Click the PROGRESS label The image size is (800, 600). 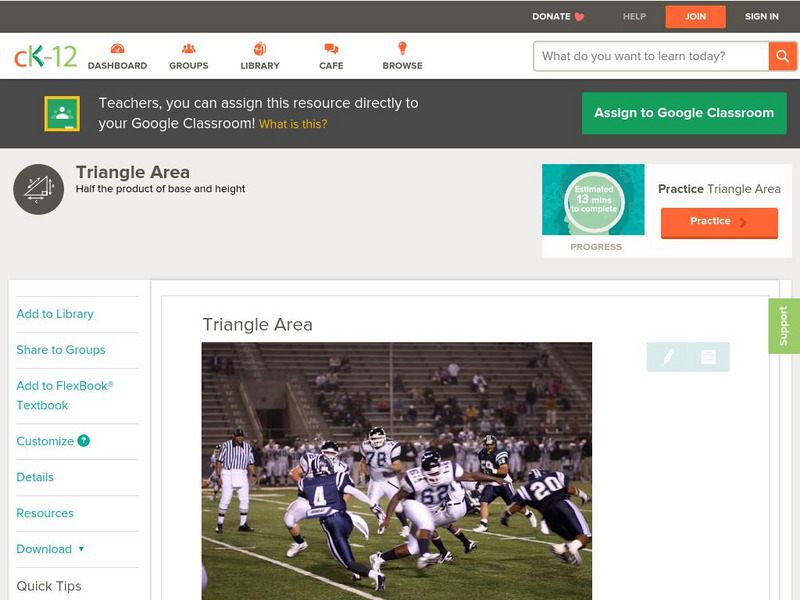(x=596, y=247)
